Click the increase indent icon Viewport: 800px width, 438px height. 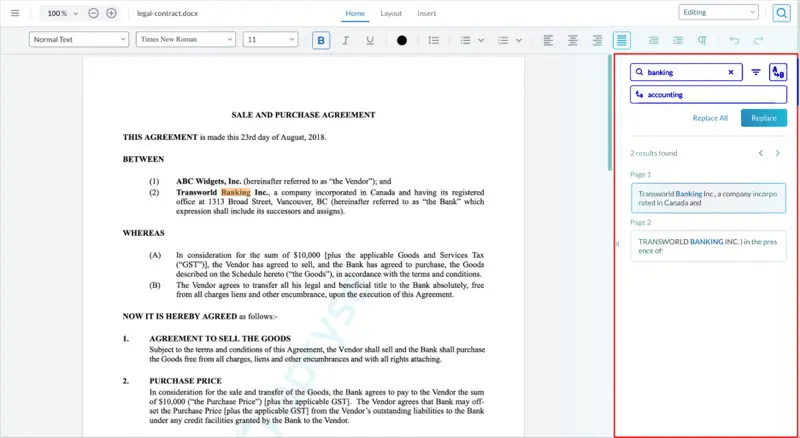678,40
